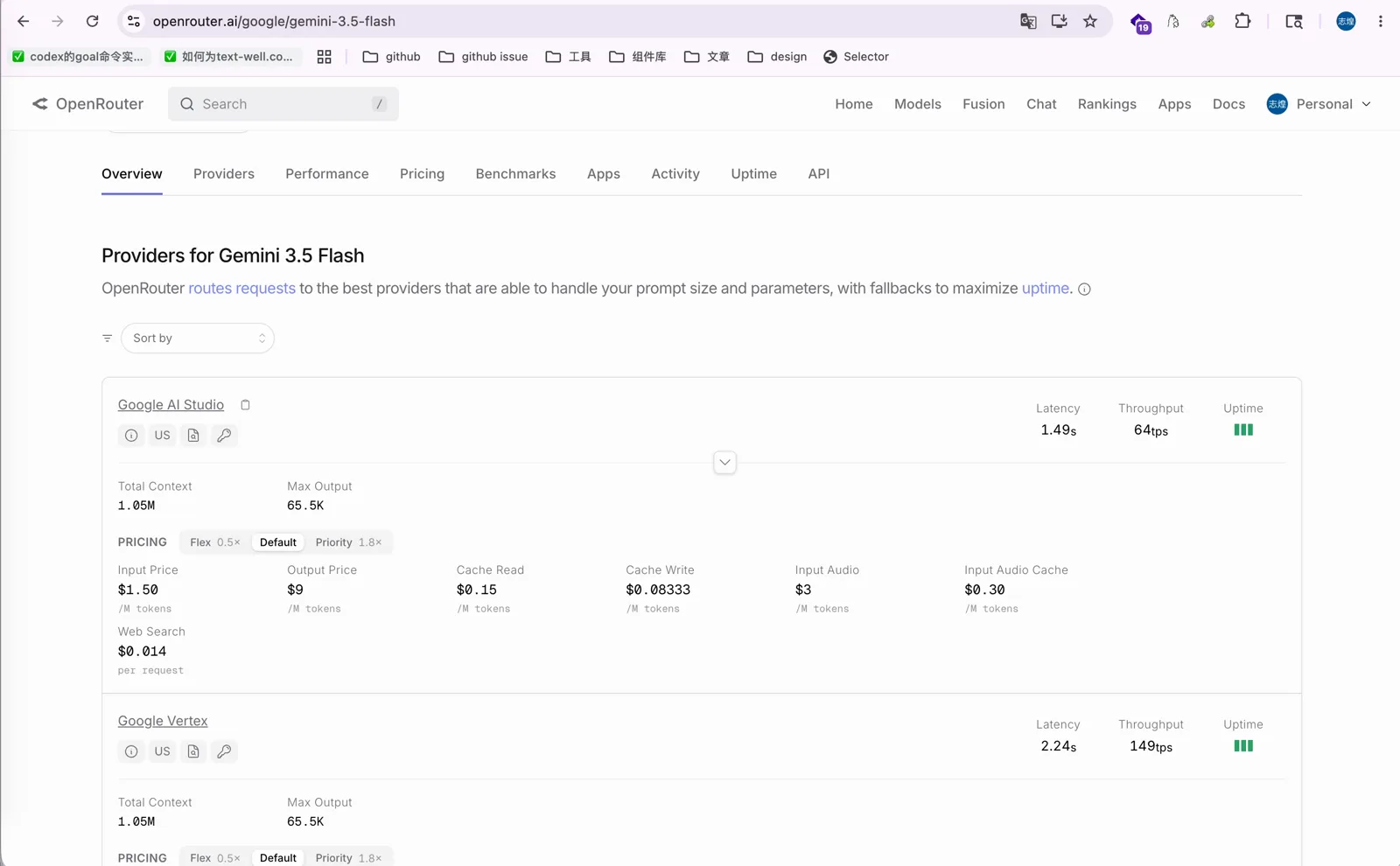This screenshot has height=866, width=1400.
Task: Open the extension with the 19 badge
Action: pos(1140,23)
